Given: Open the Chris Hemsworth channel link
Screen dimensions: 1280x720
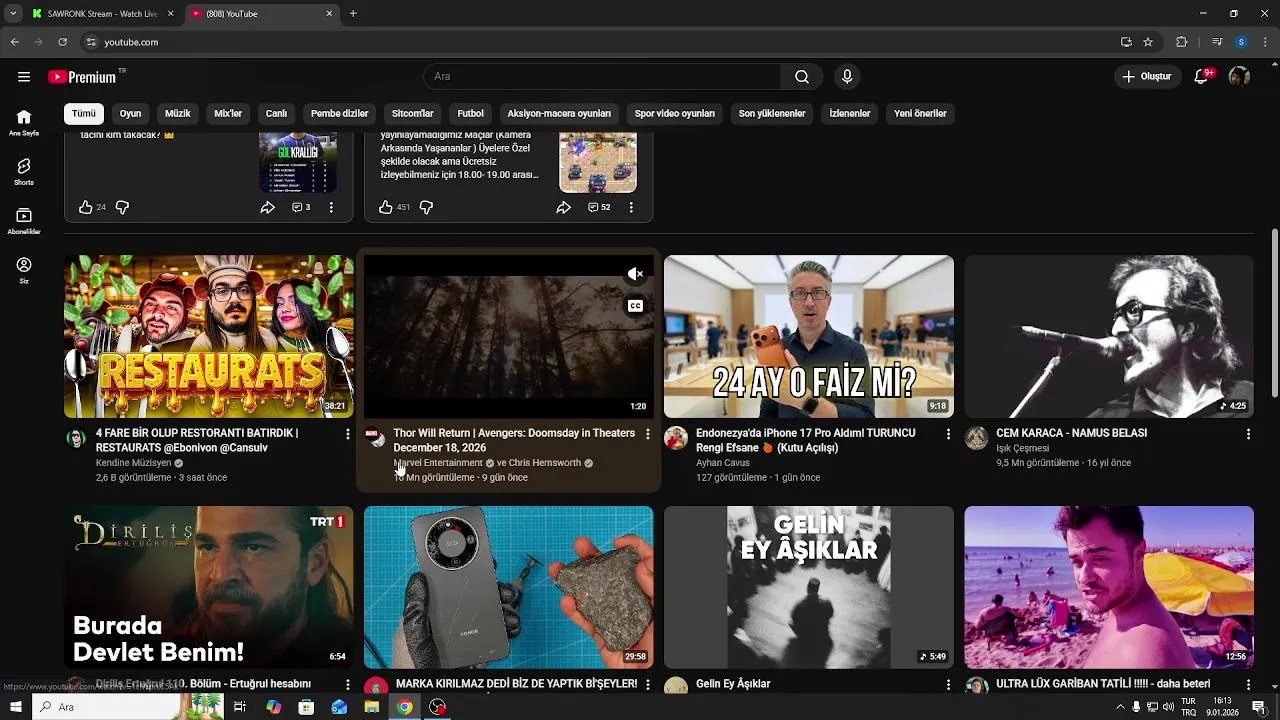Looking at the screenshot, I should [544, 463].
